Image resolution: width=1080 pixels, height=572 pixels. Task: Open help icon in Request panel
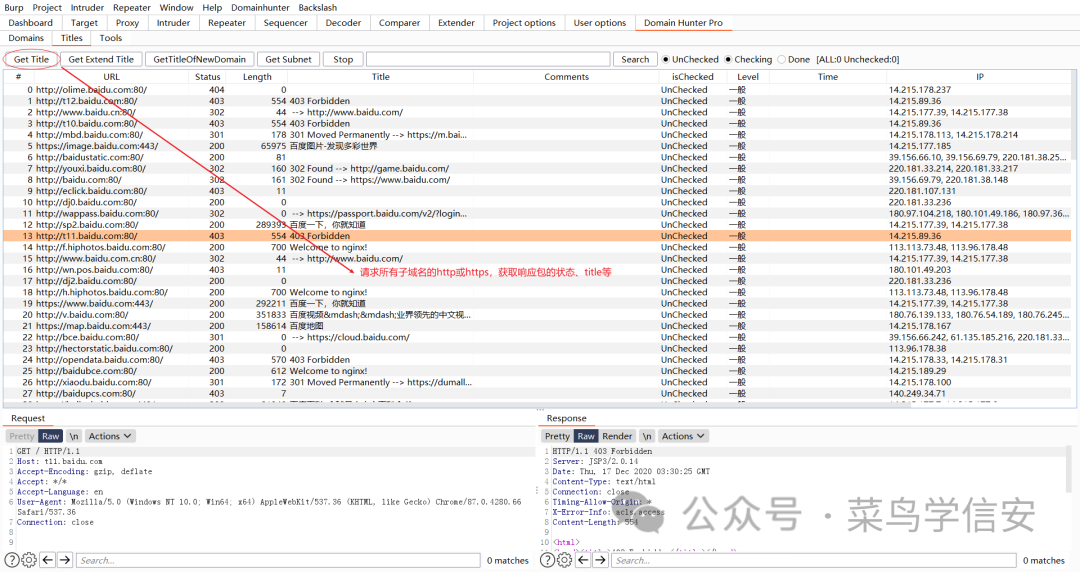click(12, 560)
